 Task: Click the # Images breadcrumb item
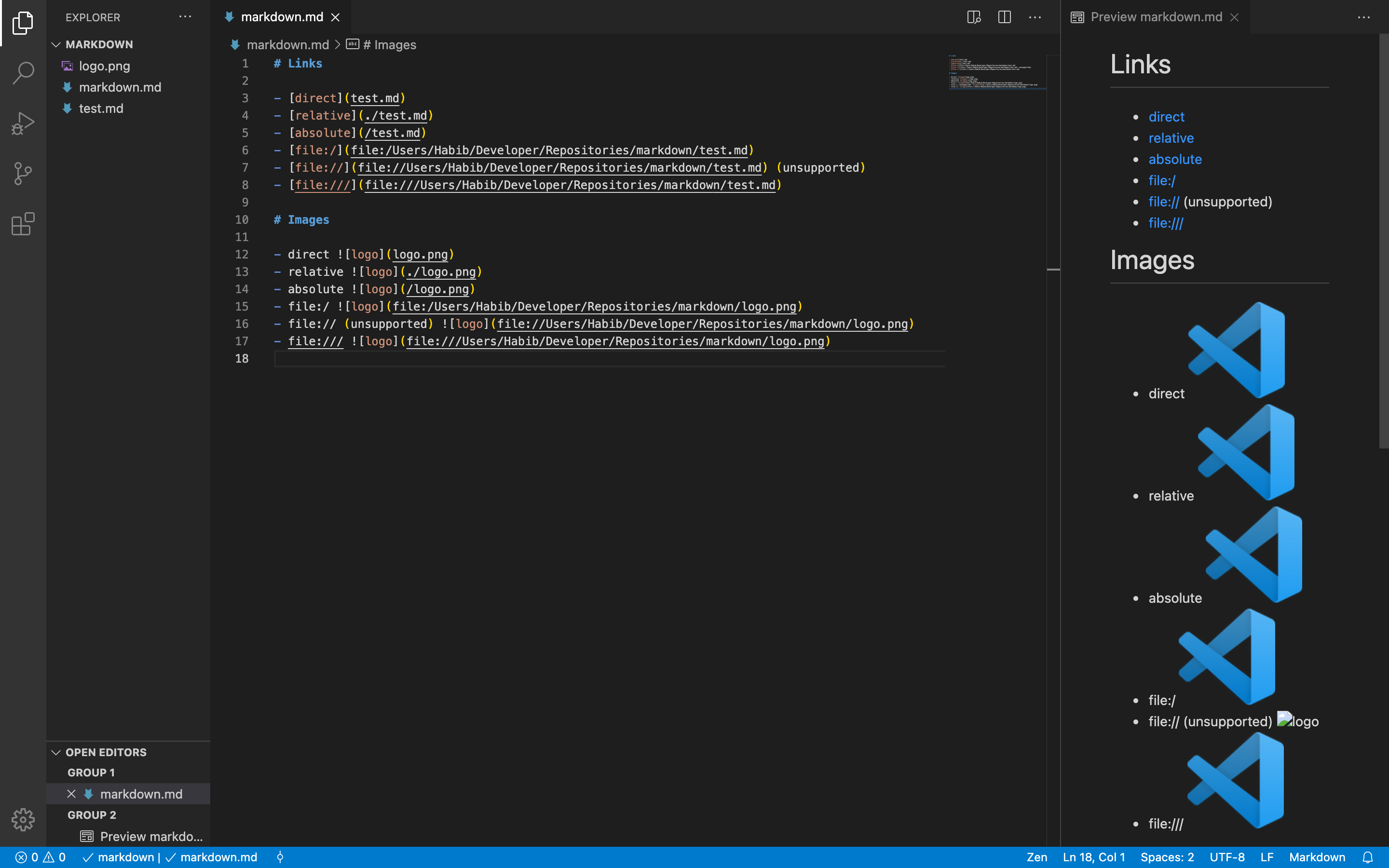click(389, 45)
